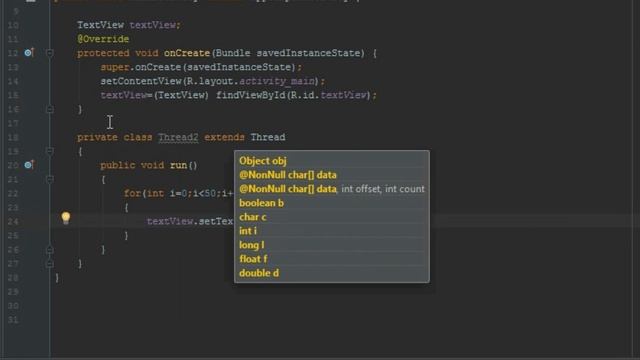The width and height of the screenshot is (640, 360).
Task: Collapse the run method body on line 21
Action: (x=50, y=179)
